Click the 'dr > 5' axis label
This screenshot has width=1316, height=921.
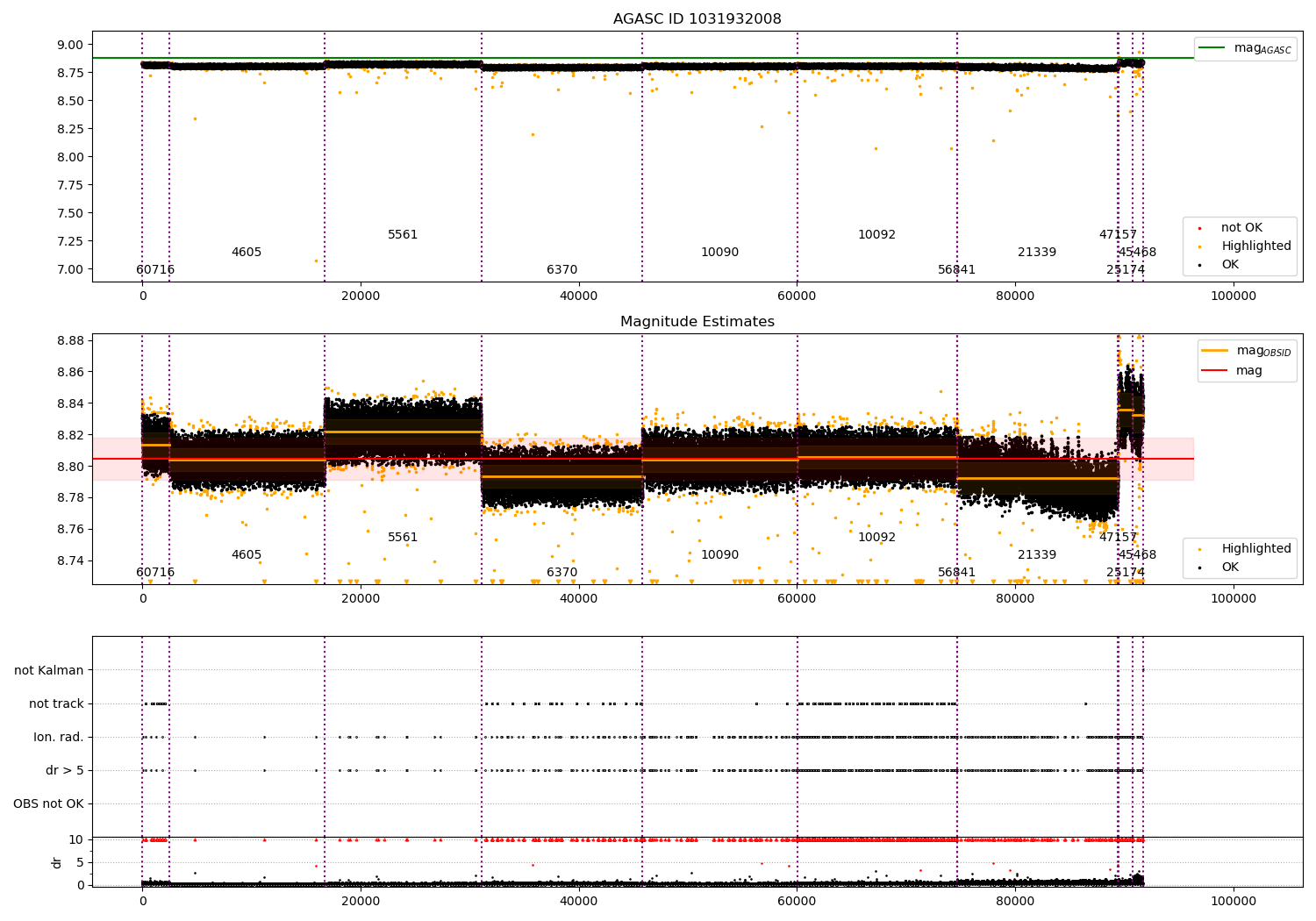[65, 770]
